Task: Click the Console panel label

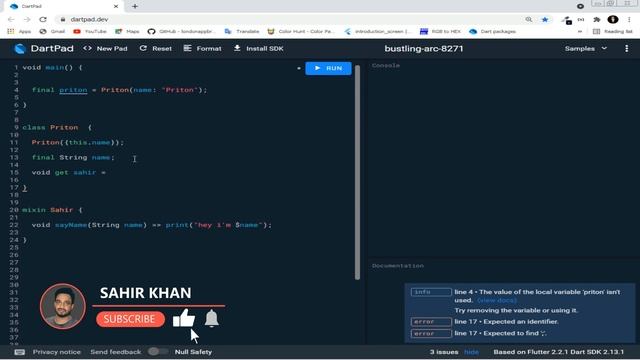Action: tap(386, 65)
